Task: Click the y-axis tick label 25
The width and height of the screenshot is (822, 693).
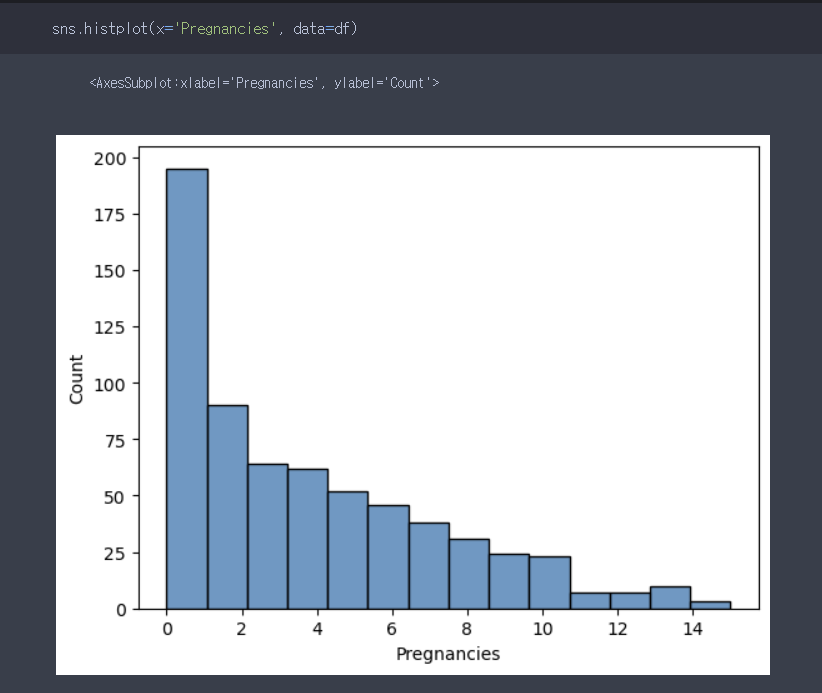Action: [x=115, y=554]
